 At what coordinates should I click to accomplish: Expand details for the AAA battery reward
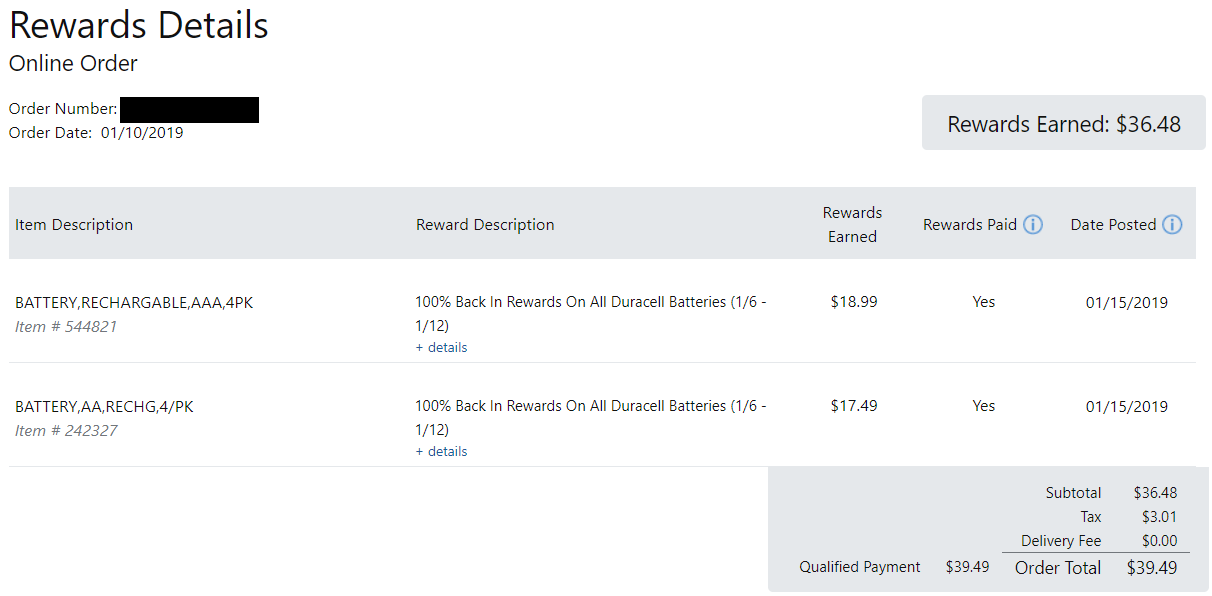[x=441, y=348]
